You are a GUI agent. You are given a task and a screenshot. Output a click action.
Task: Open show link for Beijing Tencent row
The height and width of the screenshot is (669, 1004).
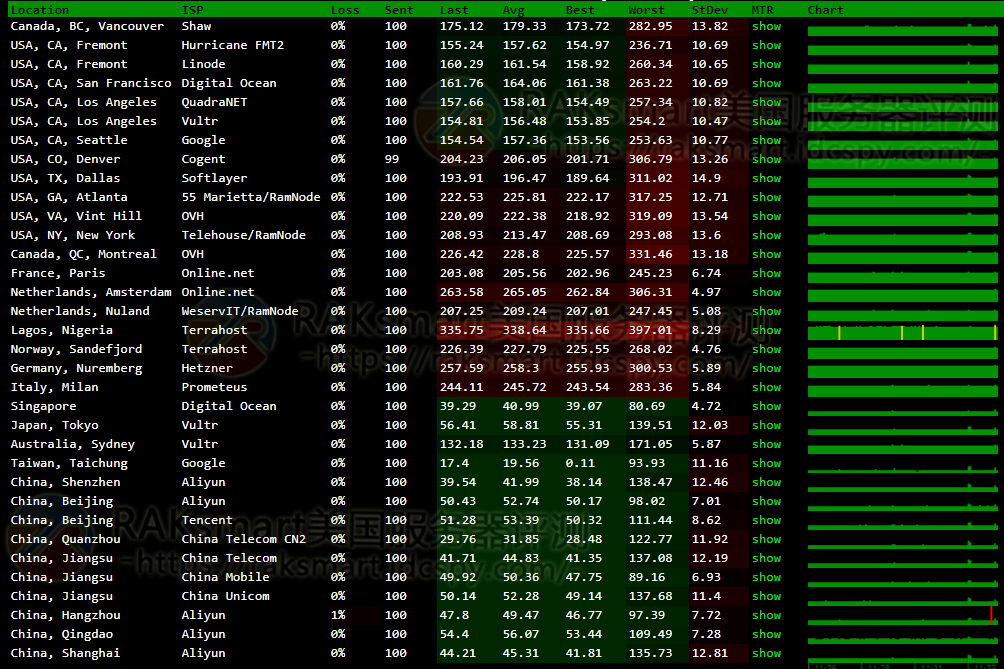point(766,520)
